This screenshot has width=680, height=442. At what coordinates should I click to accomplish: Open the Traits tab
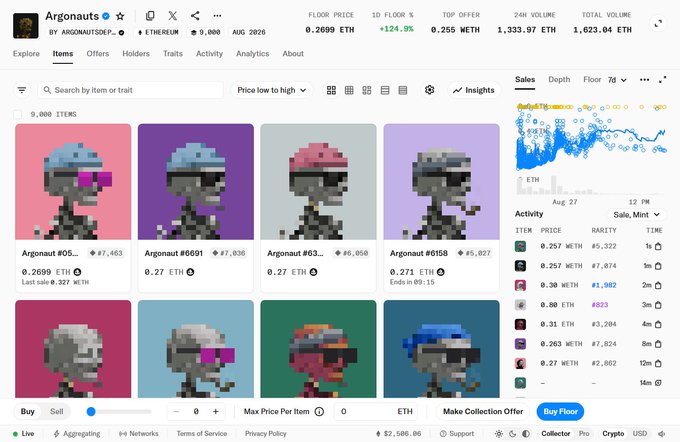coord(173,54)
